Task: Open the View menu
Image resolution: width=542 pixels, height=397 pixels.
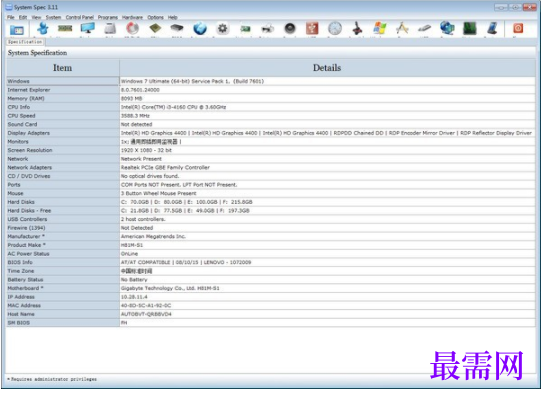Action: [36, 17]
